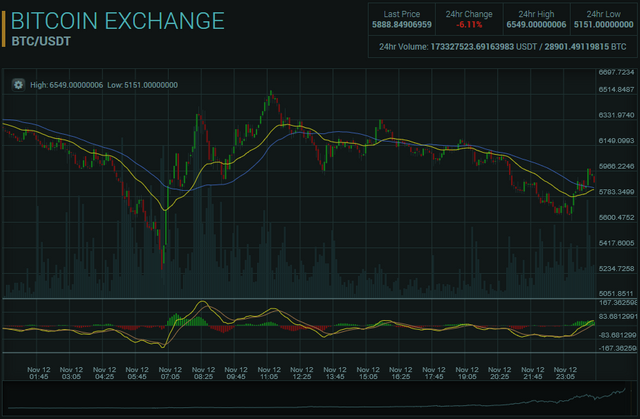Click time axis label Nov 12 15:05
Screen dimensions: 640x419
click(368, 373)
